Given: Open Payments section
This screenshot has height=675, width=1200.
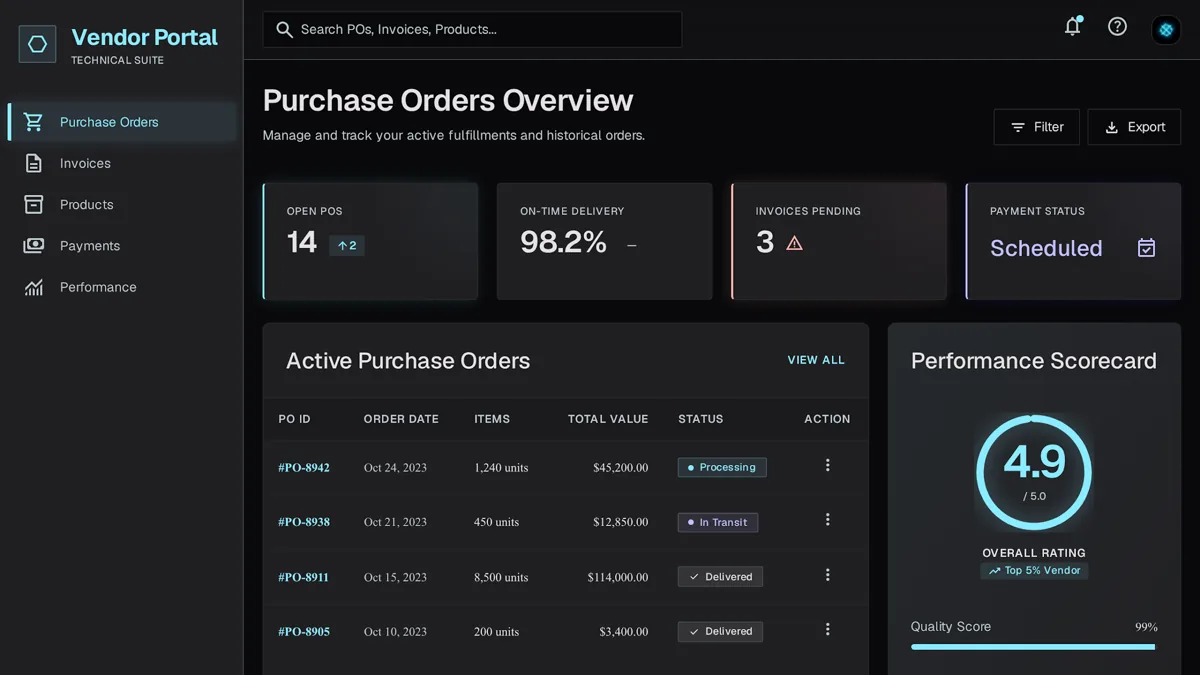Looking at the screenshot, I should [x=122, y=245].
